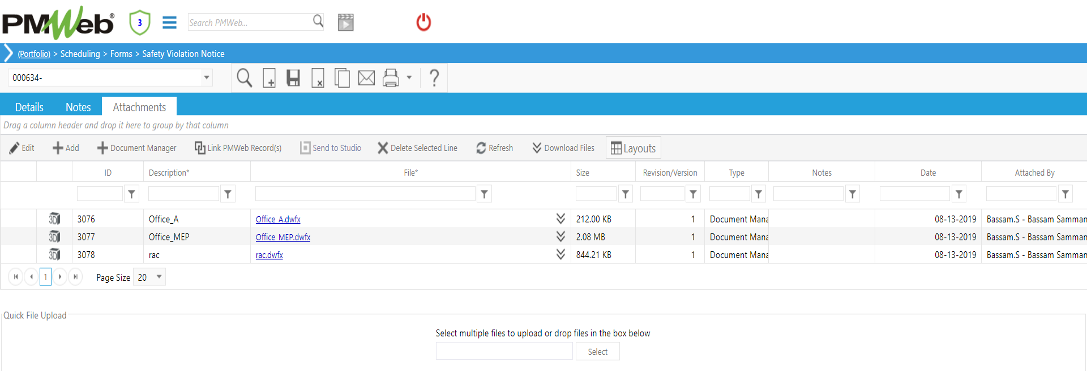1087x372 pixels.
Task: Open the shield notifications icon
Action: click(x=140, y=23)
